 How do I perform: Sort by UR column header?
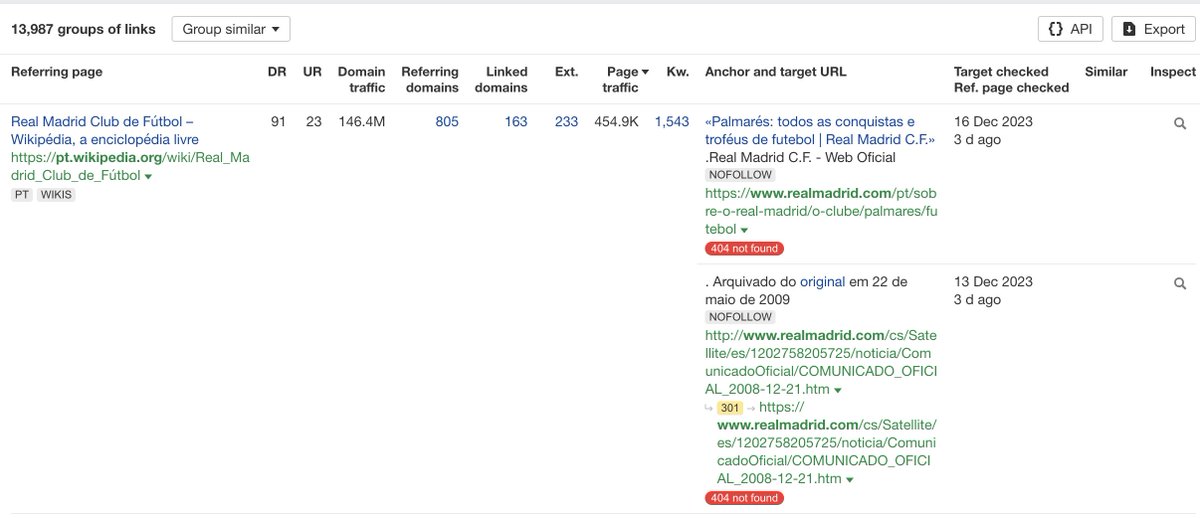tap(313, 72)
